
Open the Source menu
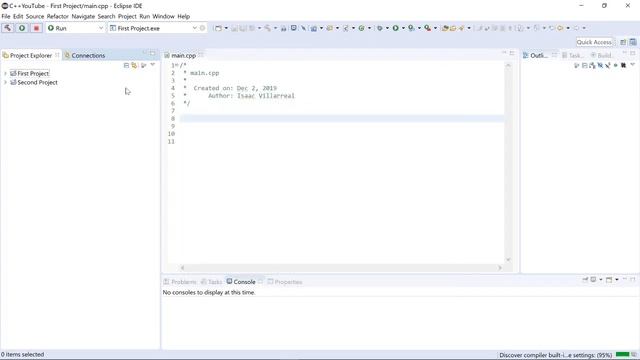point(35,16)
